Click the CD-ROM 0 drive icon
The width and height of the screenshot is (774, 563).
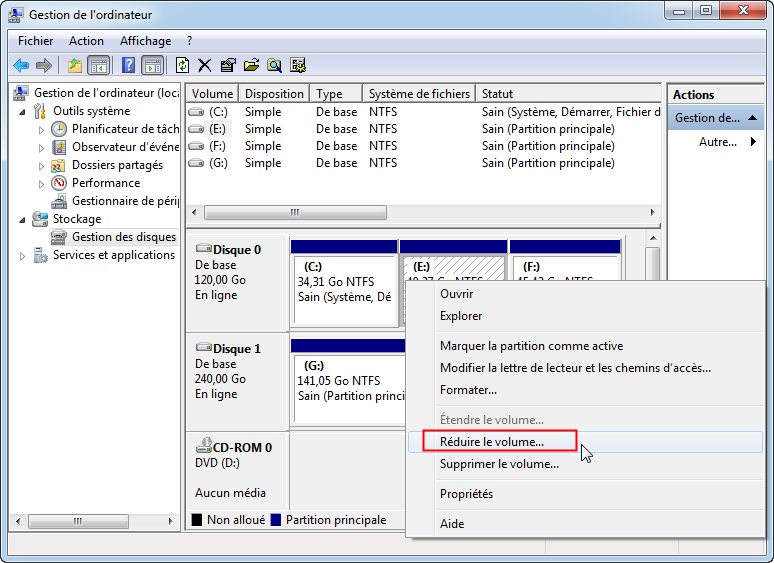point(204,445)
